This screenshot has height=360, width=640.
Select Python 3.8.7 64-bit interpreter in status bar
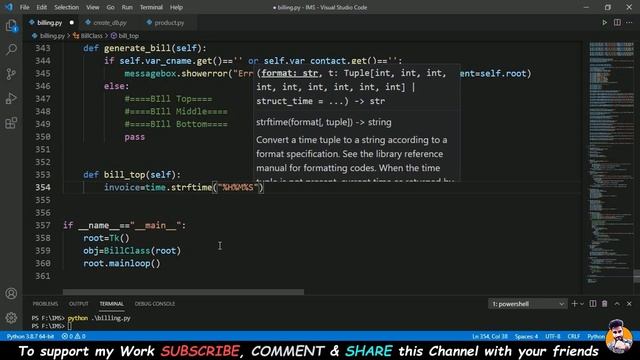point(30,336)
